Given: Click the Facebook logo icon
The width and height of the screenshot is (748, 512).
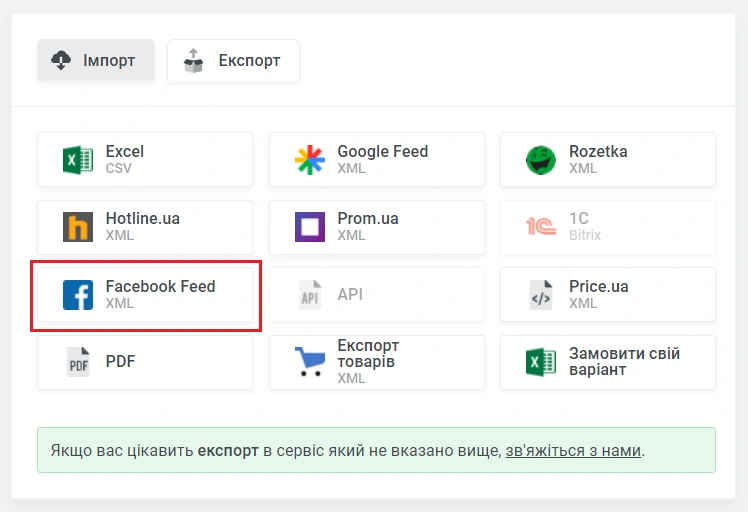Looking at the screenshot, I should (78, 295).
